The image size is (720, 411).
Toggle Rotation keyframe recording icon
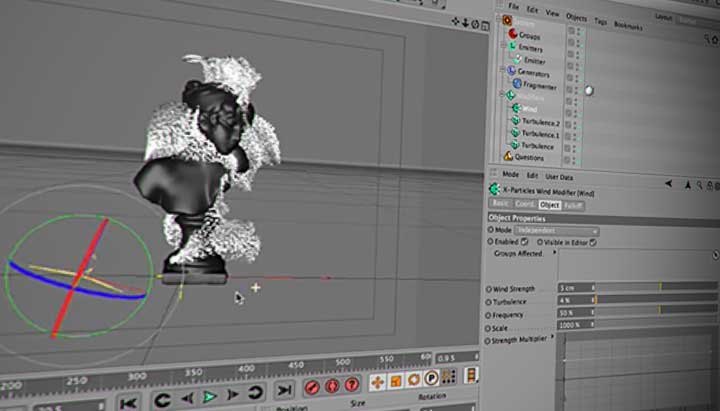[x=414, y=380]
